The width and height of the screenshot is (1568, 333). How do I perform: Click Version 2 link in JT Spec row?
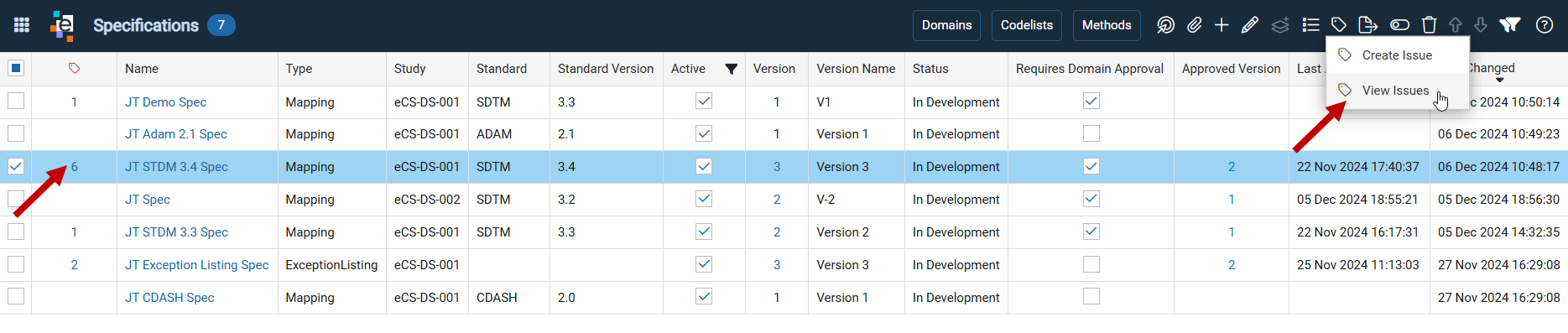[x=777, y=200]
